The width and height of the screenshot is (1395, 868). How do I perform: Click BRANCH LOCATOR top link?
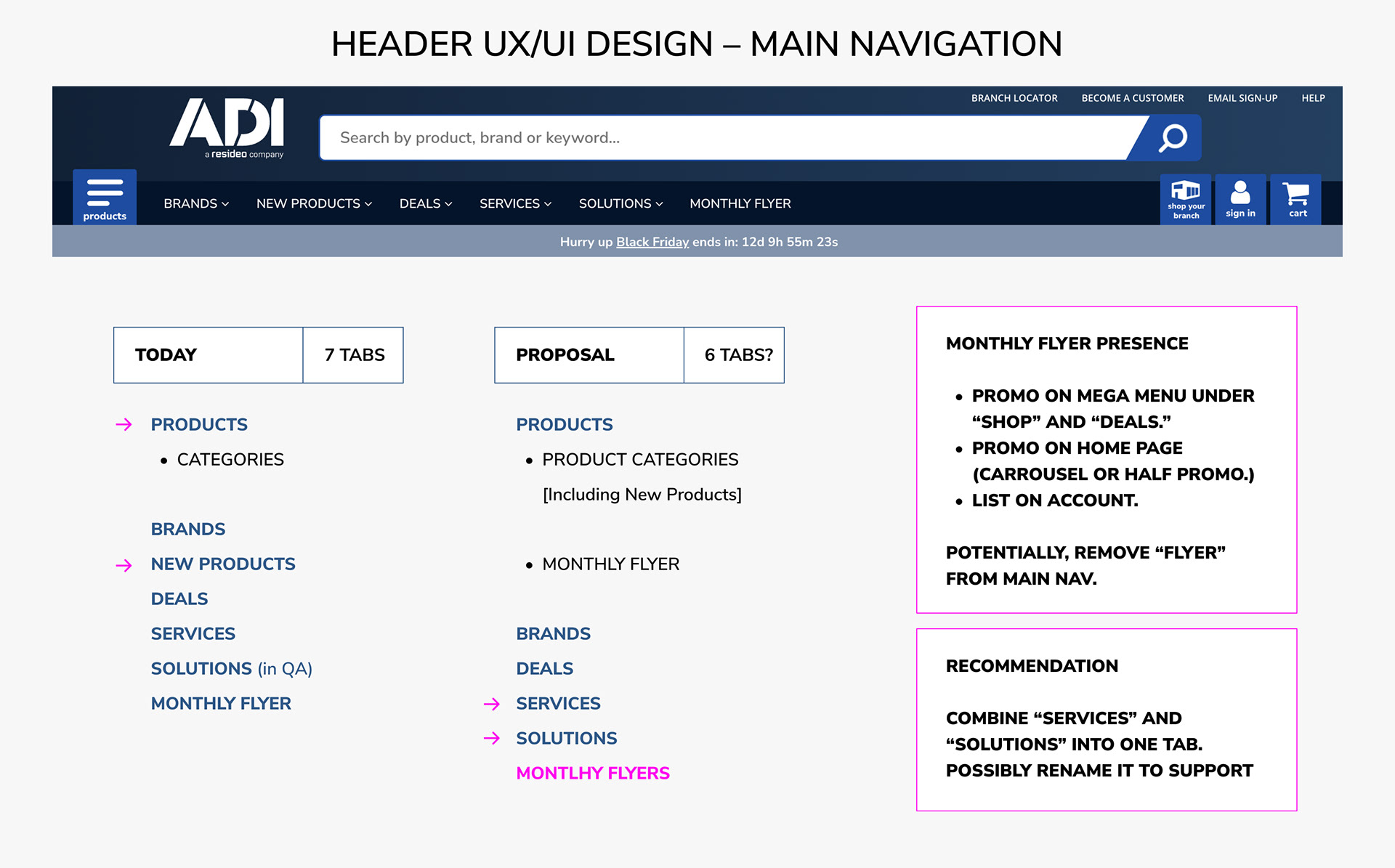point(1014,98)
